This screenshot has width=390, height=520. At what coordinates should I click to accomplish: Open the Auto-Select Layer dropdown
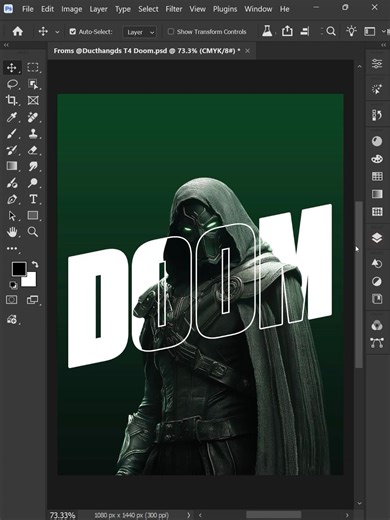140,32
